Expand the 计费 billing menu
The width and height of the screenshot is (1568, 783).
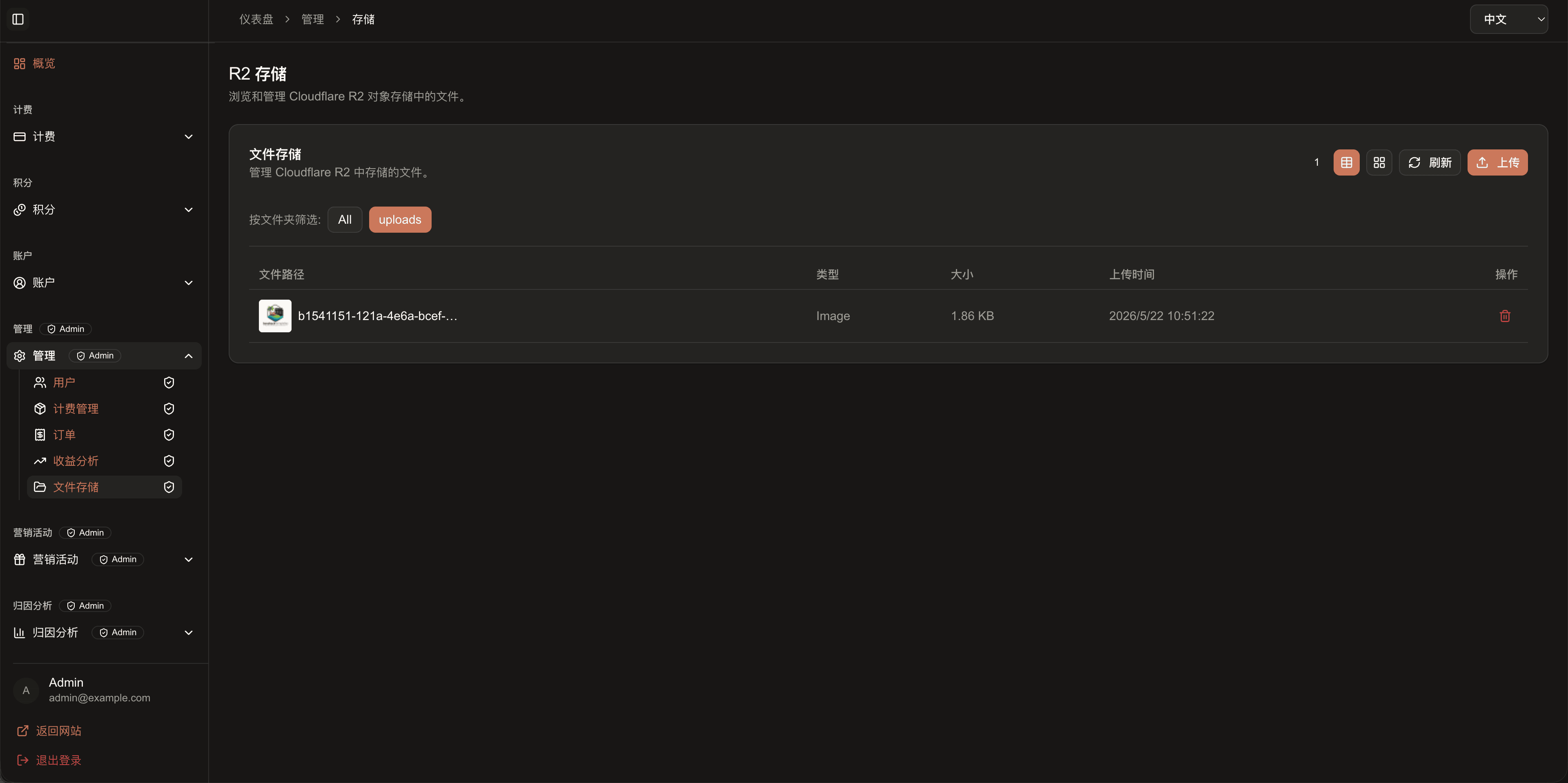tap(103, 136)
